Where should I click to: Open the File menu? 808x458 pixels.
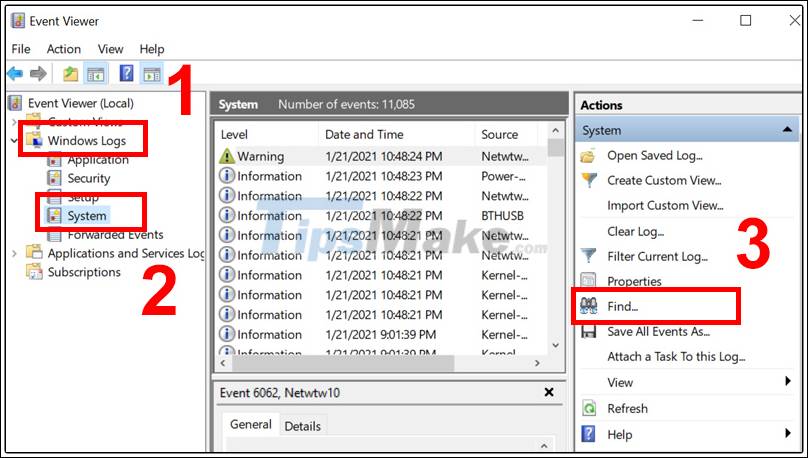21,49
